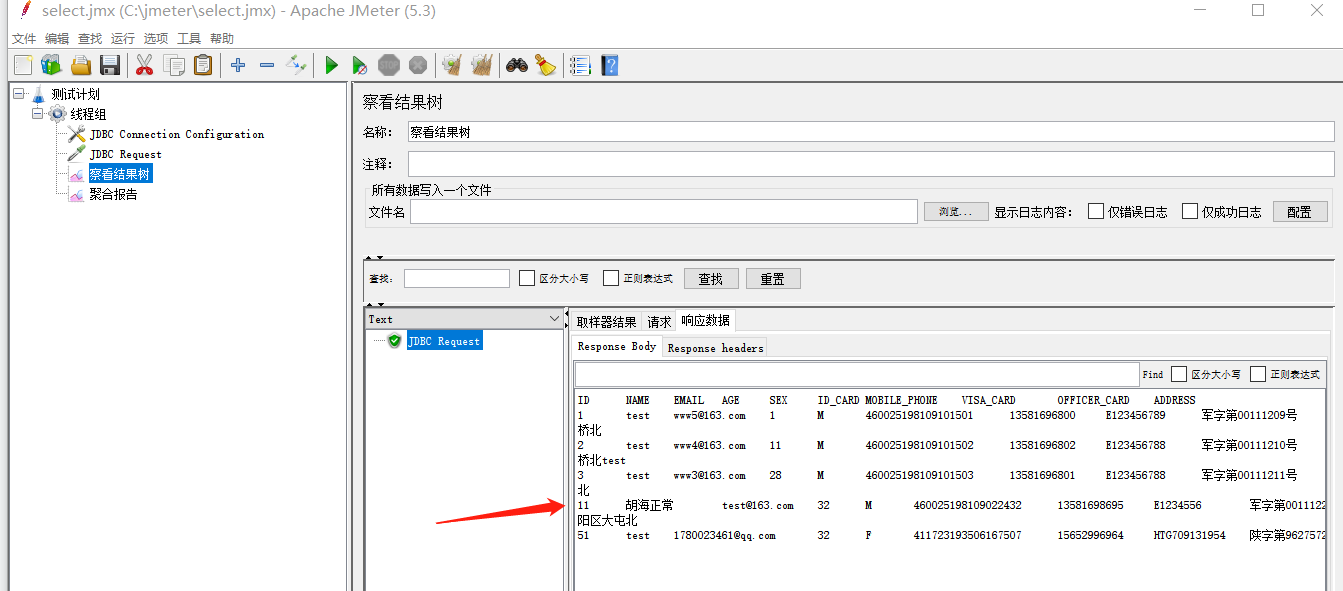The image size is (1343, 591).
Task: Click the green shield success icon in results
Action: click(395, 341)
